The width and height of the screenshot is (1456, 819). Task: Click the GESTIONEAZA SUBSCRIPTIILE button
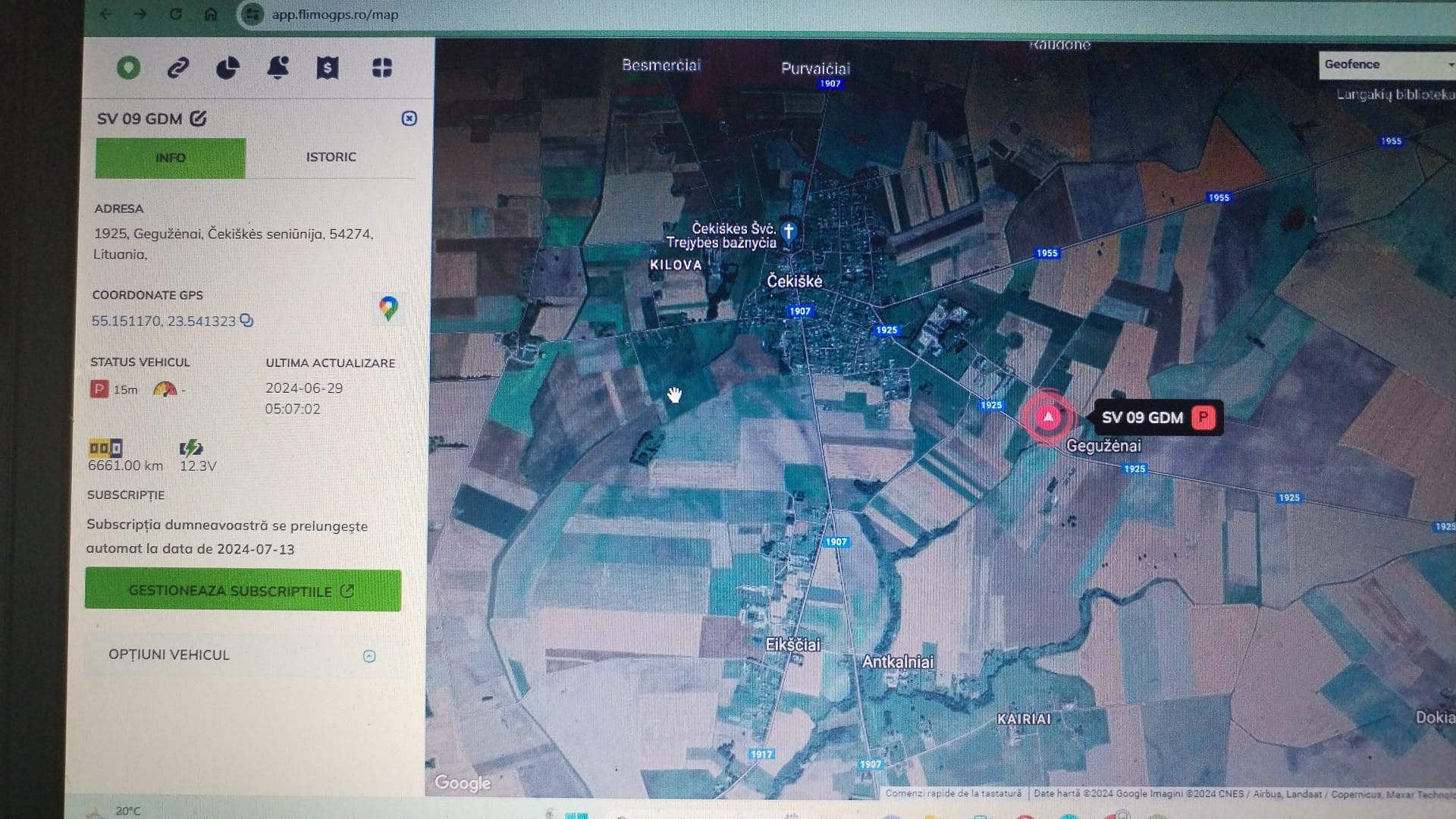(243, 591)
